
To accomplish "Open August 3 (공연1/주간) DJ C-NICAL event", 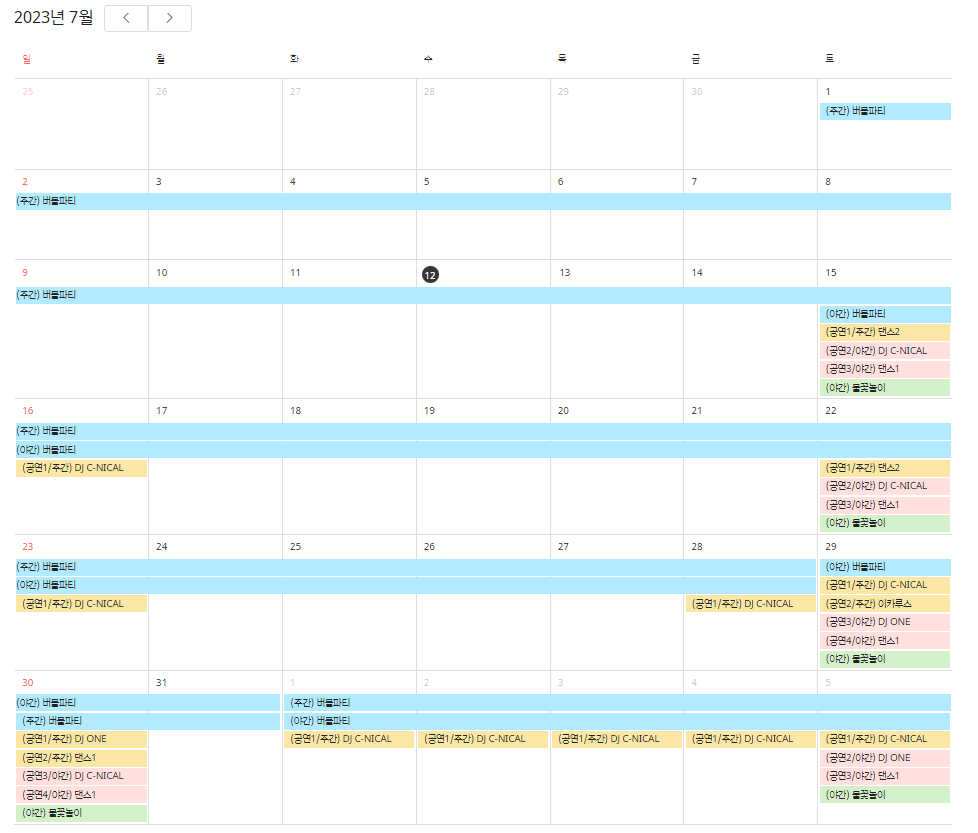I will tap(617, 739).
